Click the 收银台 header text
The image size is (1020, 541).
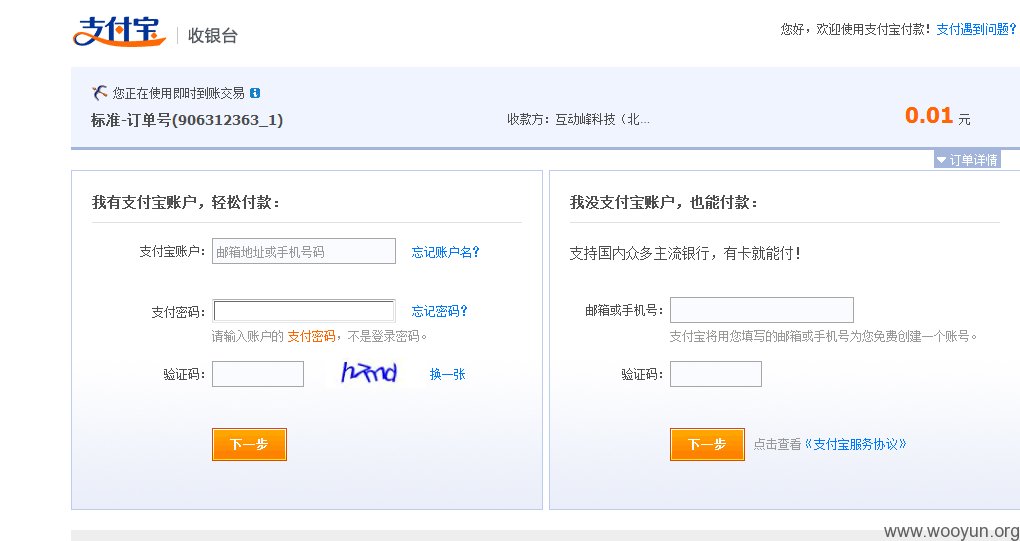213,35
